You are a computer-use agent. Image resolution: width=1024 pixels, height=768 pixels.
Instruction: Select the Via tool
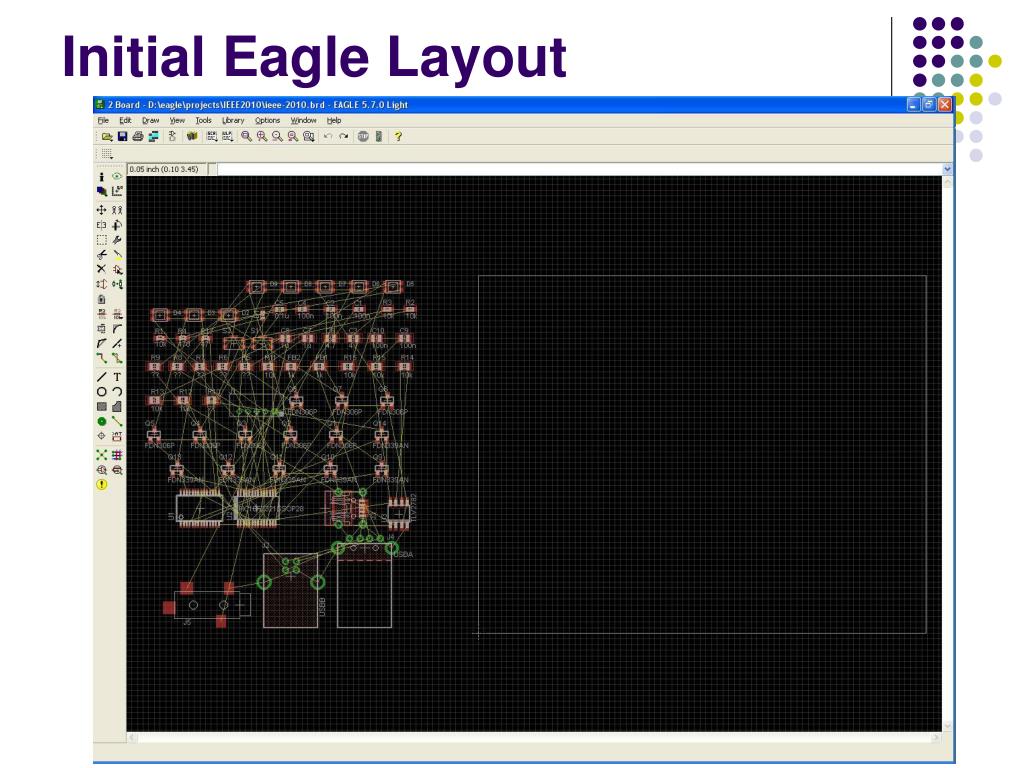coord(101,421)
